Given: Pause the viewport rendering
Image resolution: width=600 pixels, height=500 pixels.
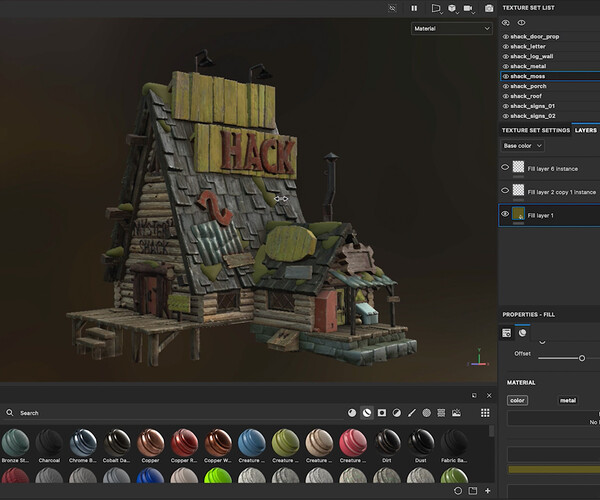Looking at the screenshot, I should click(414, 8).
